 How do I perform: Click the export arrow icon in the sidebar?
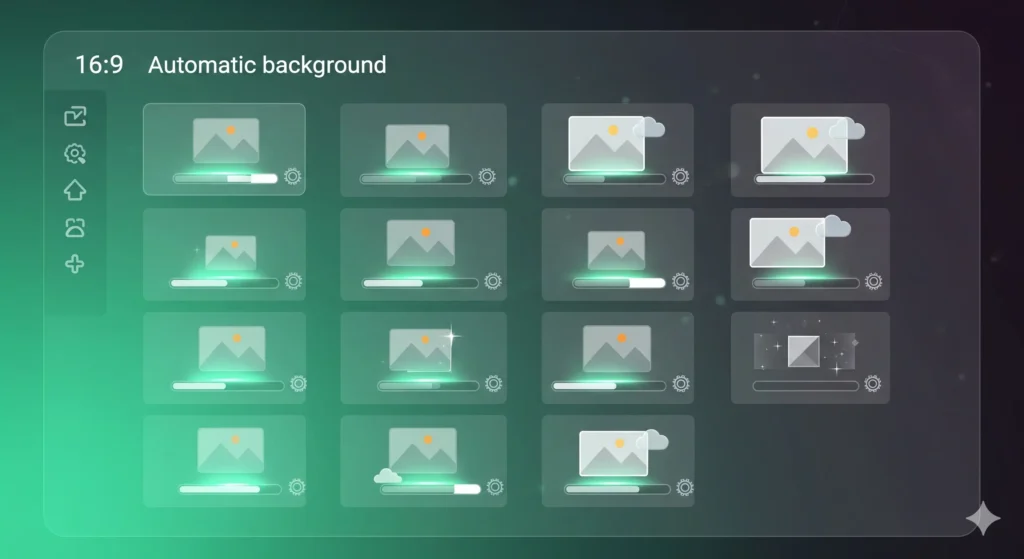75,117
